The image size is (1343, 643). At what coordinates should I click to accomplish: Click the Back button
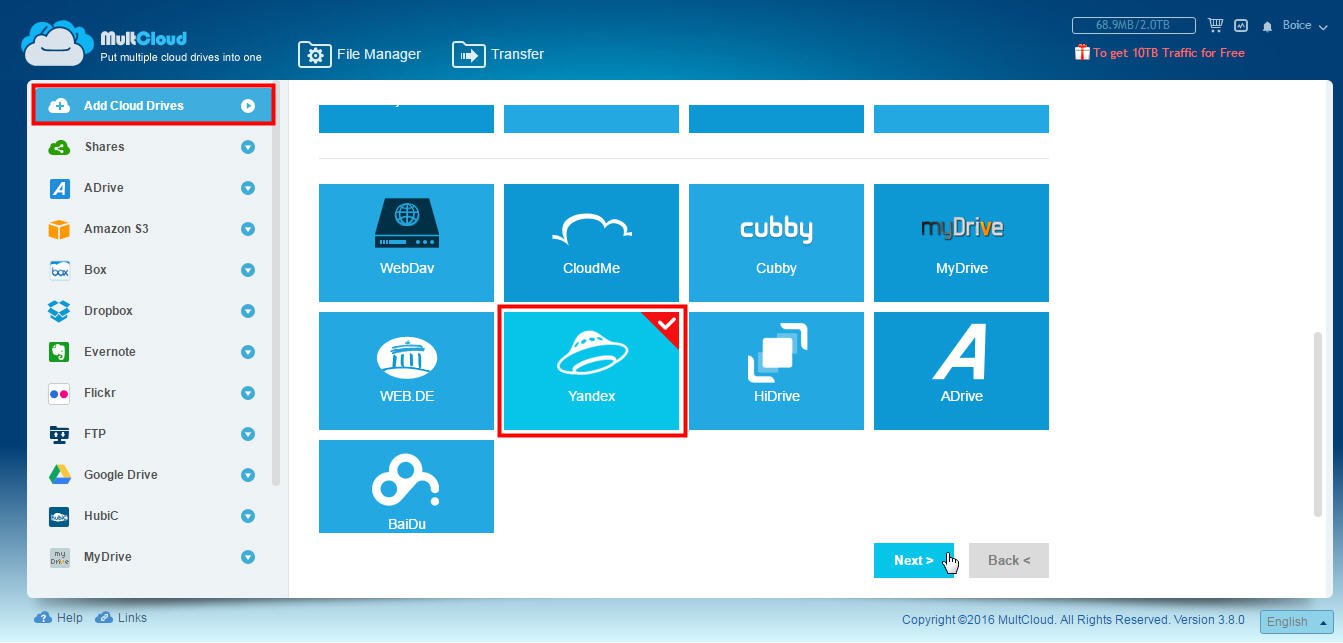coord(1009,560)
